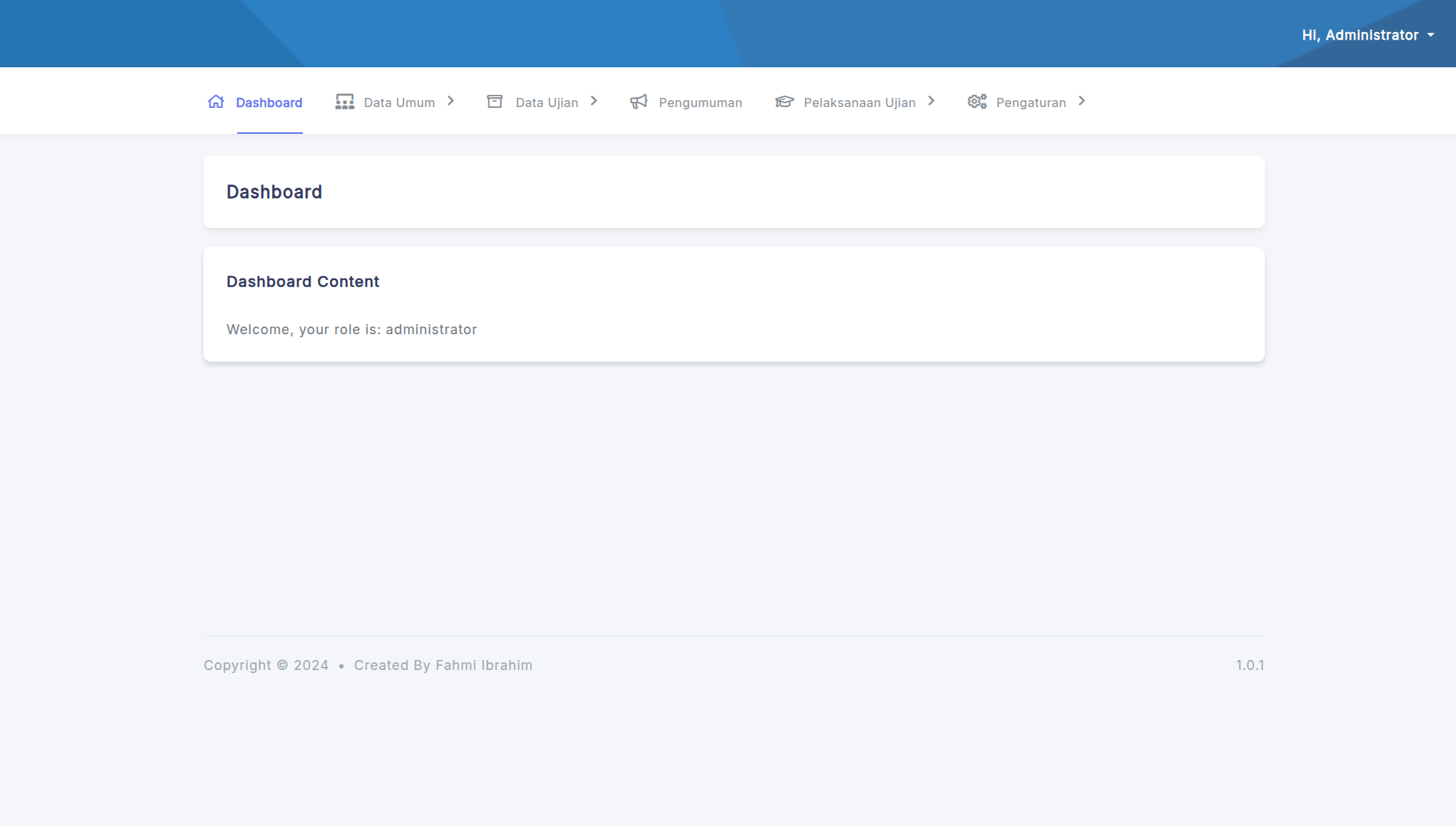Open the Data Umum menu label
Image resolution: width=1456 pixels, height=826 pixels.
(399, 102)
